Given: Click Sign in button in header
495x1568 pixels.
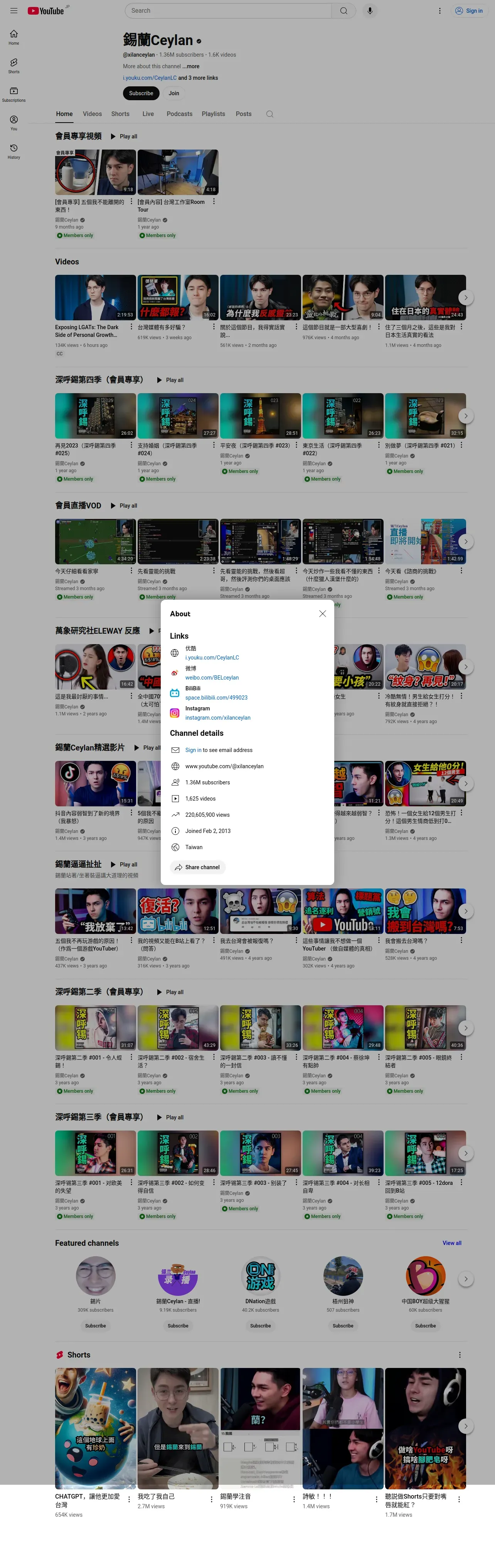Looking at the screenshot, I should pyautogui.click(x=469, y=10).
